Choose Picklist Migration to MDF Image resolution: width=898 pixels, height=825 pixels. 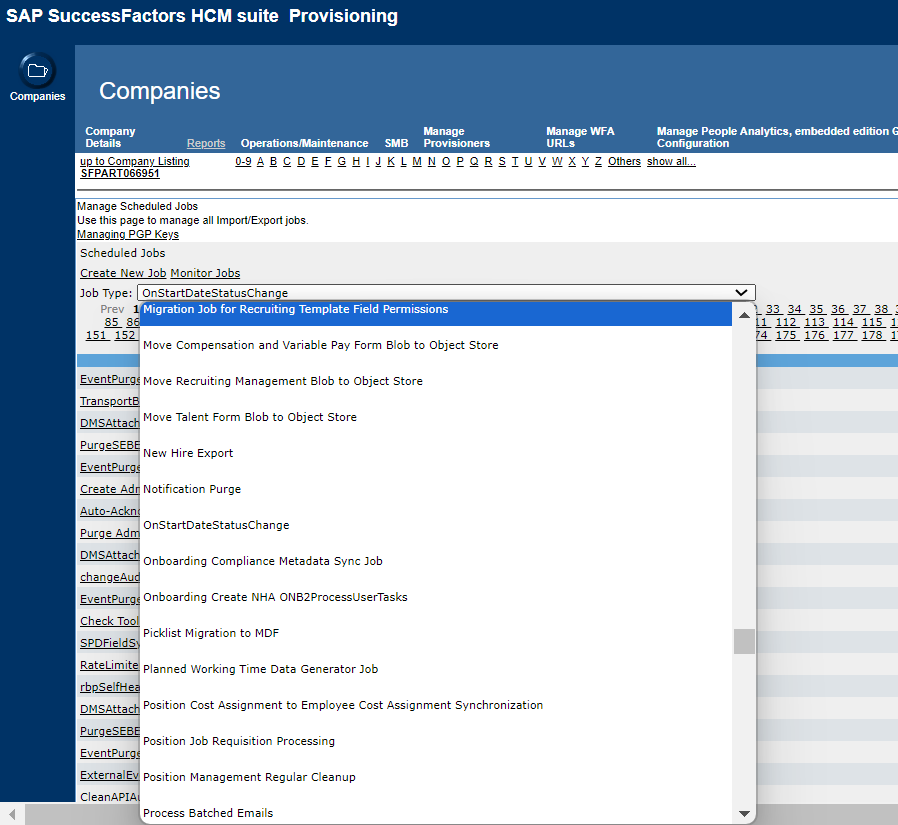click(x=435, y=634)
